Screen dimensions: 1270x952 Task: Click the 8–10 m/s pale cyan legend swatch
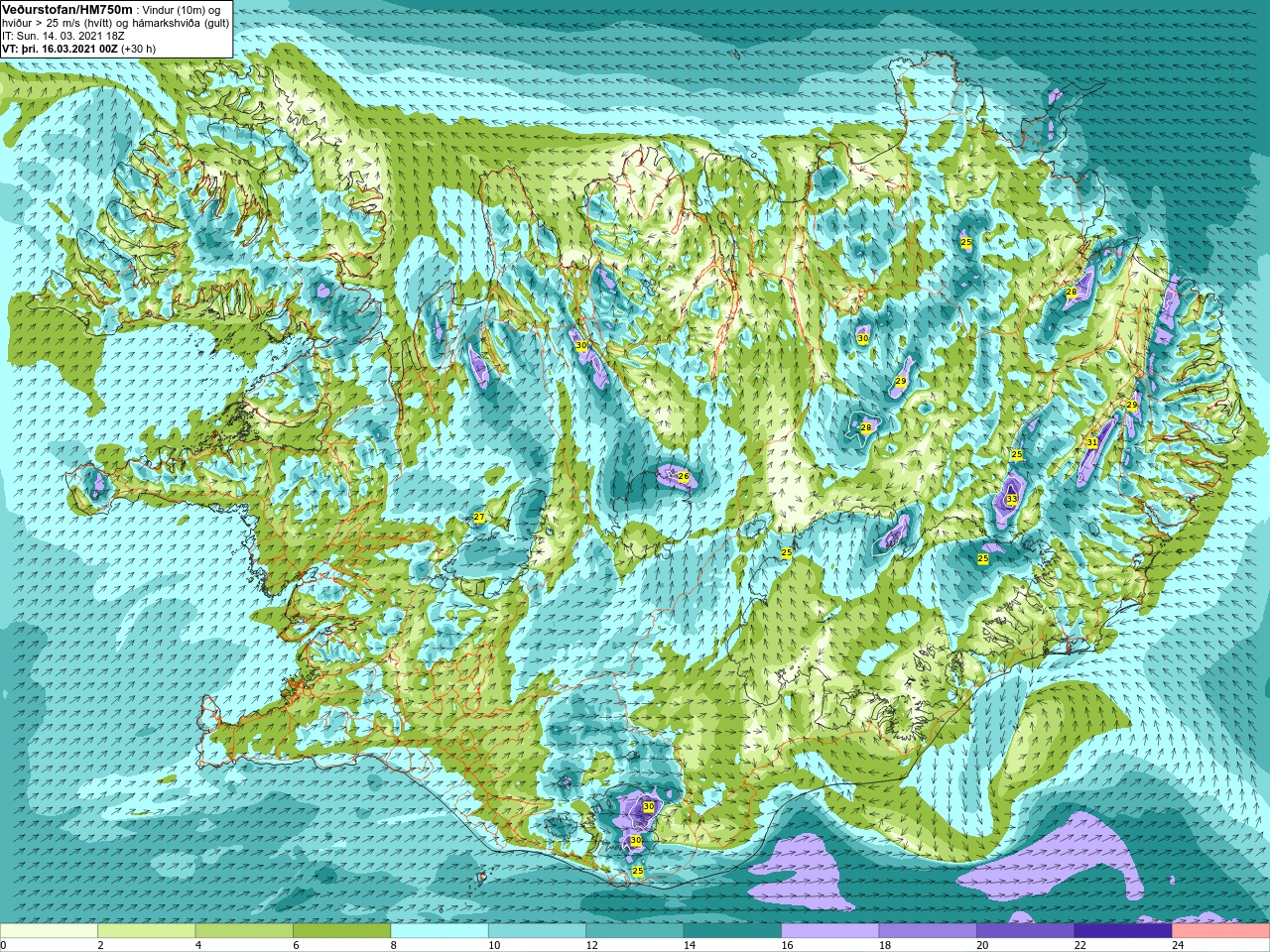pos(440,931)
